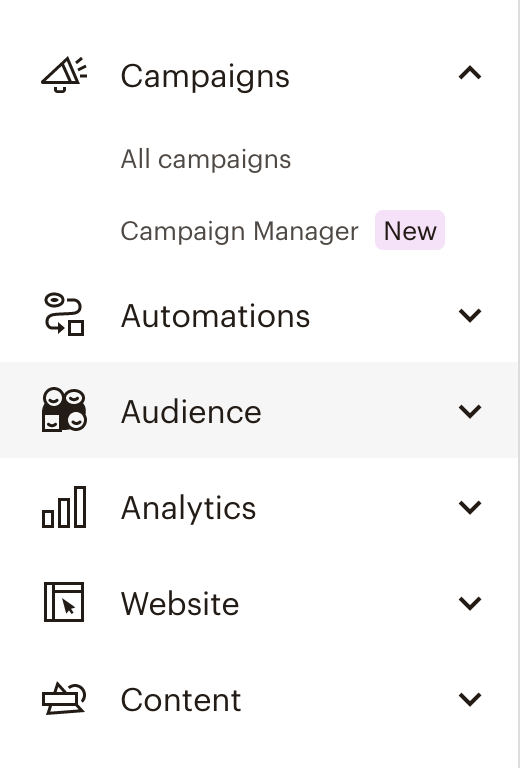Click the Campaigns megaphone icon
This screenshot has width=524, height=768.
pyautogui.click(x=64, y=74)
